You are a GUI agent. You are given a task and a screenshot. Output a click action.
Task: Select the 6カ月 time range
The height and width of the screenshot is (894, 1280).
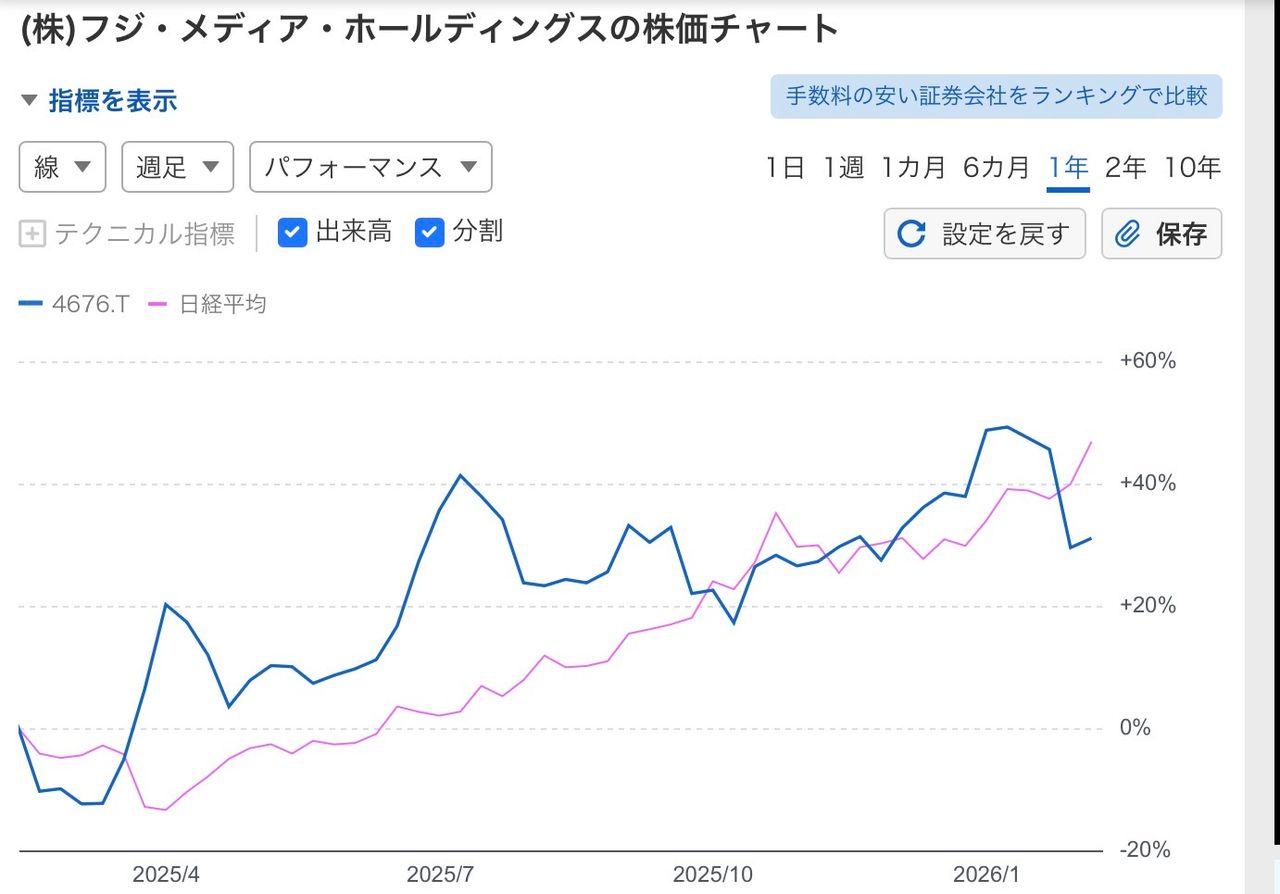point(995,168)
